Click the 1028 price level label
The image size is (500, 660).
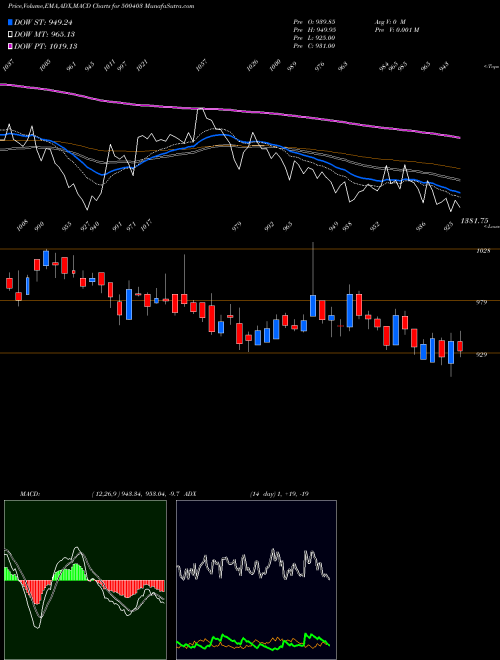(484, 251)
